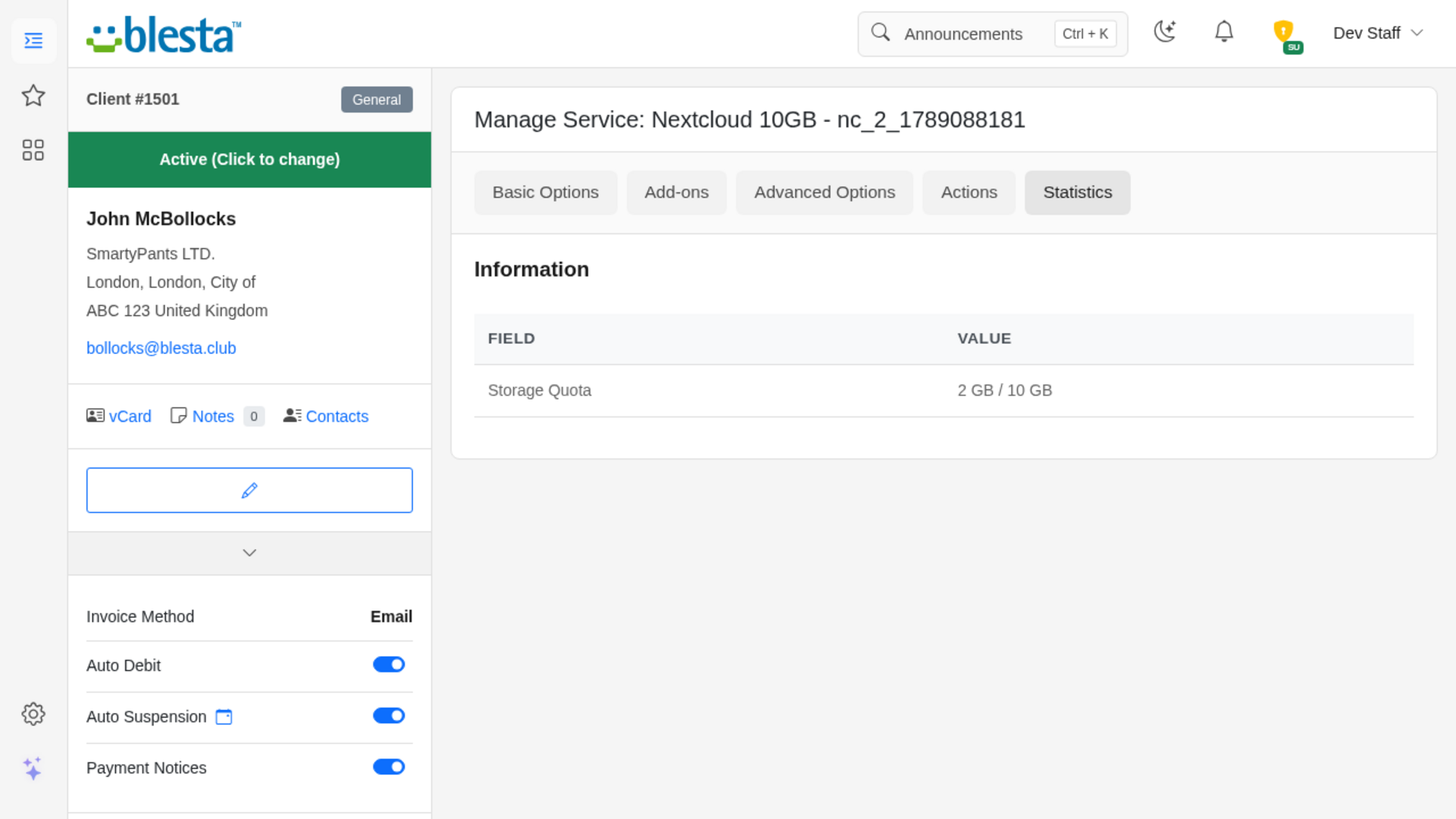Open favorites star icon

33,96
